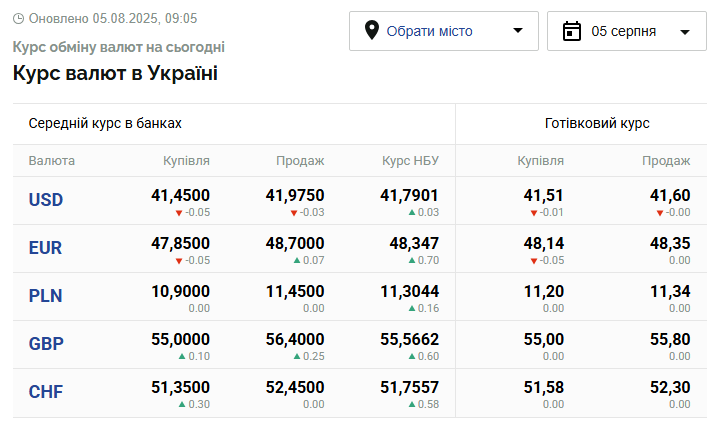Click CHF cash sell rate 52,30

tap(670, 388)
